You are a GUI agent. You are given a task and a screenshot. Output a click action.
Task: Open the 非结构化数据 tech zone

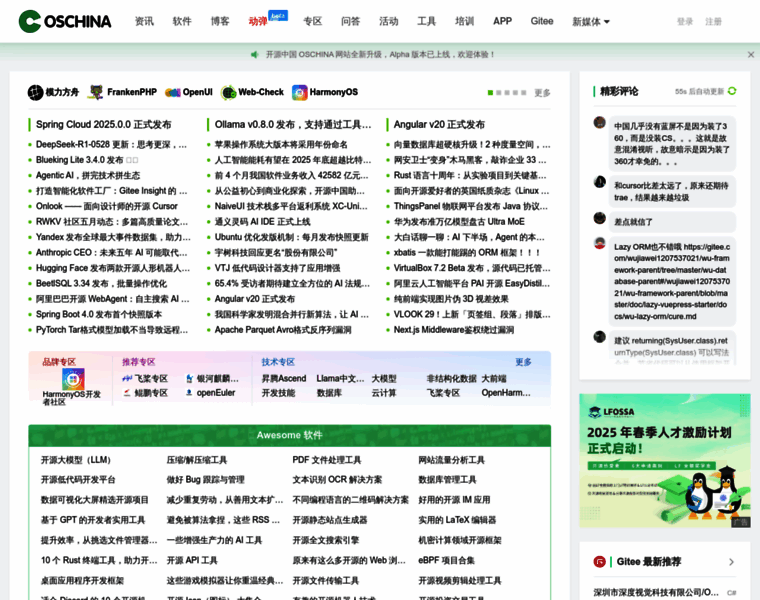(451, 379)
